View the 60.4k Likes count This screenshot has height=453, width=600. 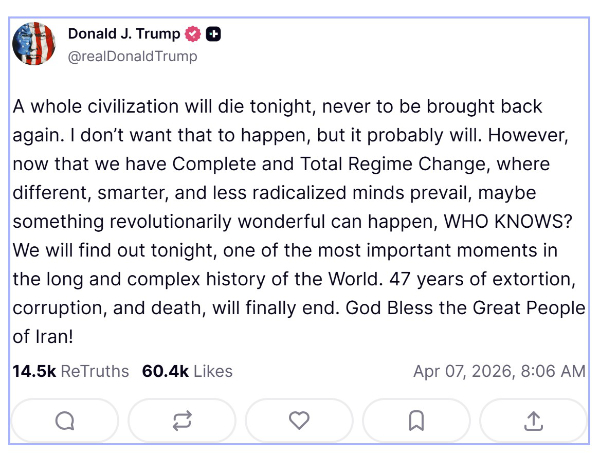tap(165, 371)
